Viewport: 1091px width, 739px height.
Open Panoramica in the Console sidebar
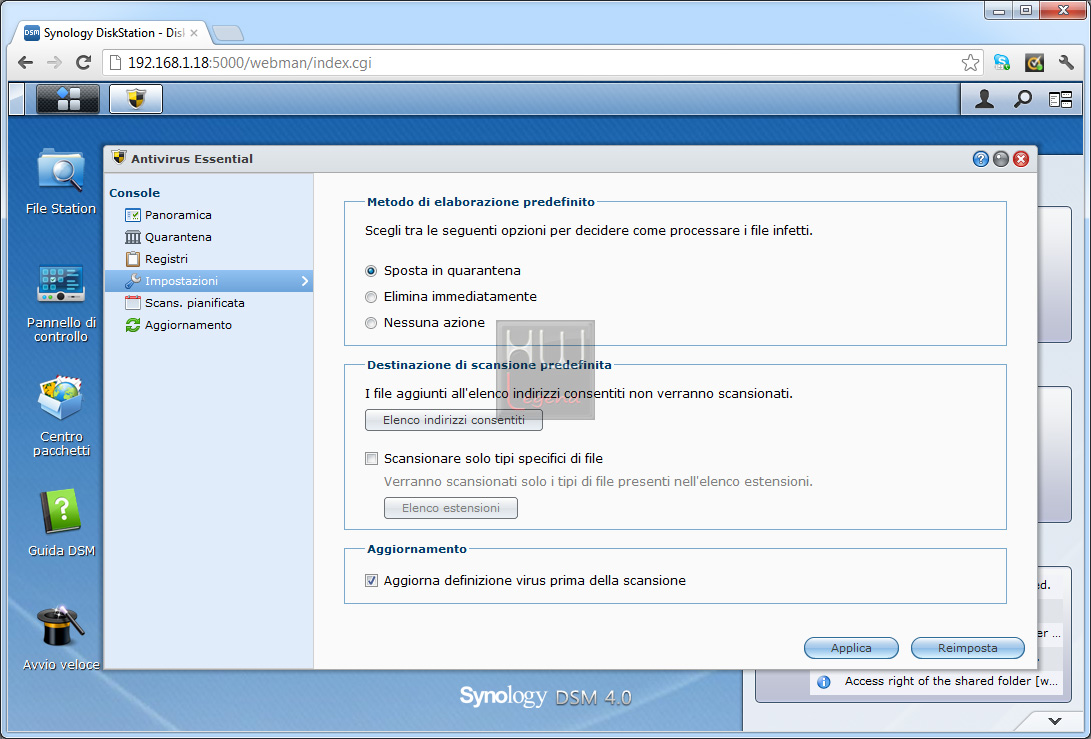(209, 215)
